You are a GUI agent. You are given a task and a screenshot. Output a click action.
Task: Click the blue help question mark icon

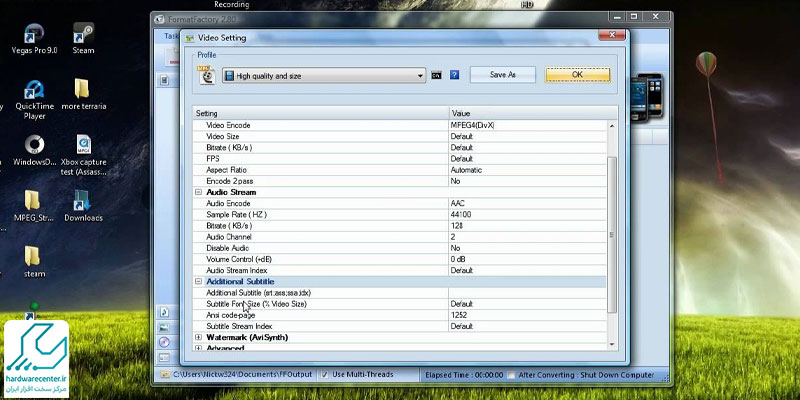point(454,75)
